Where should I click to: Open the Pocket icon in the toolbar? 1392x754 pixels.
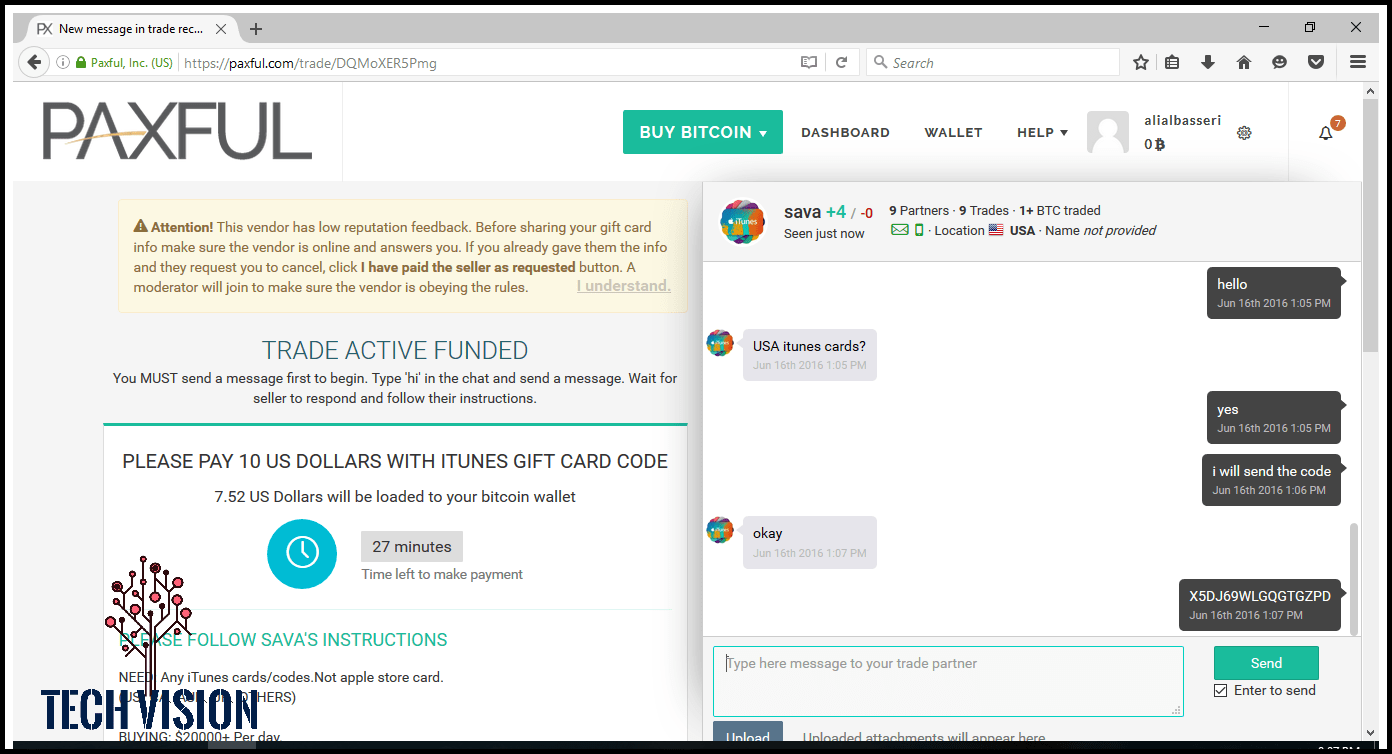(1316, 62)
